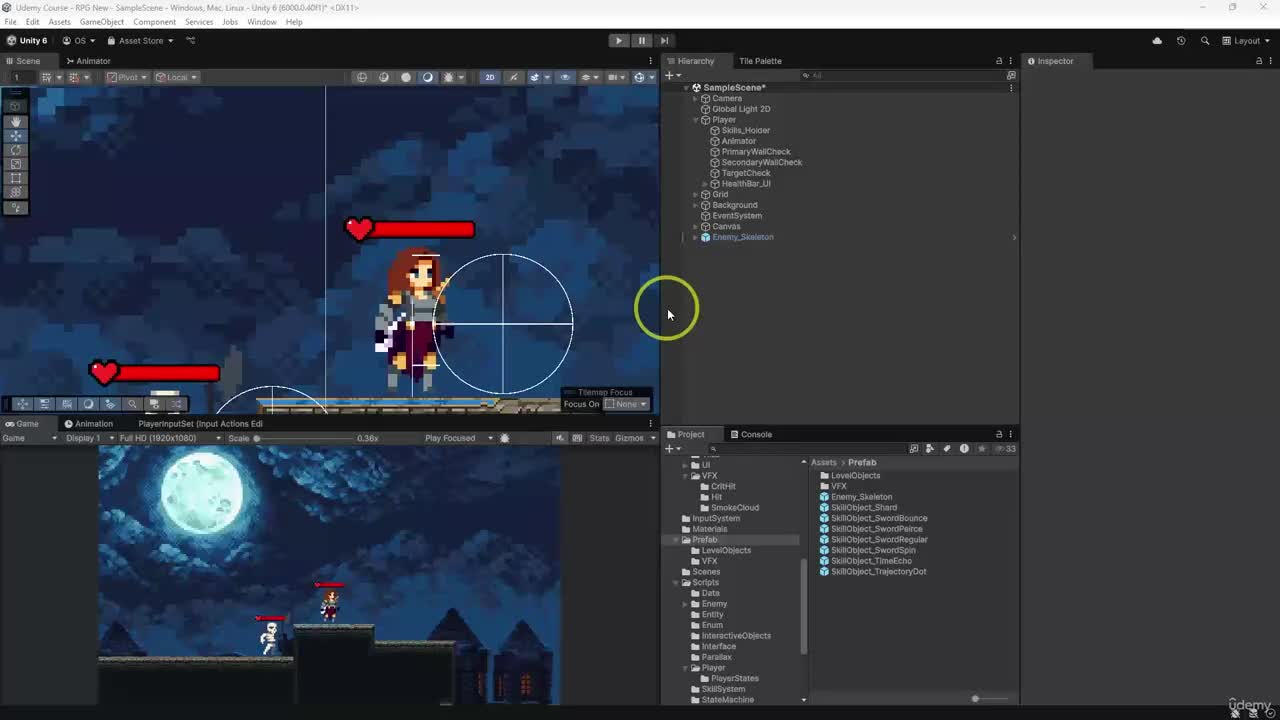The width and height of the screenshot is (1280, 720).
Task: Select the Rotate tool in Scene toolbar
Action: click(x=16, y=150)
